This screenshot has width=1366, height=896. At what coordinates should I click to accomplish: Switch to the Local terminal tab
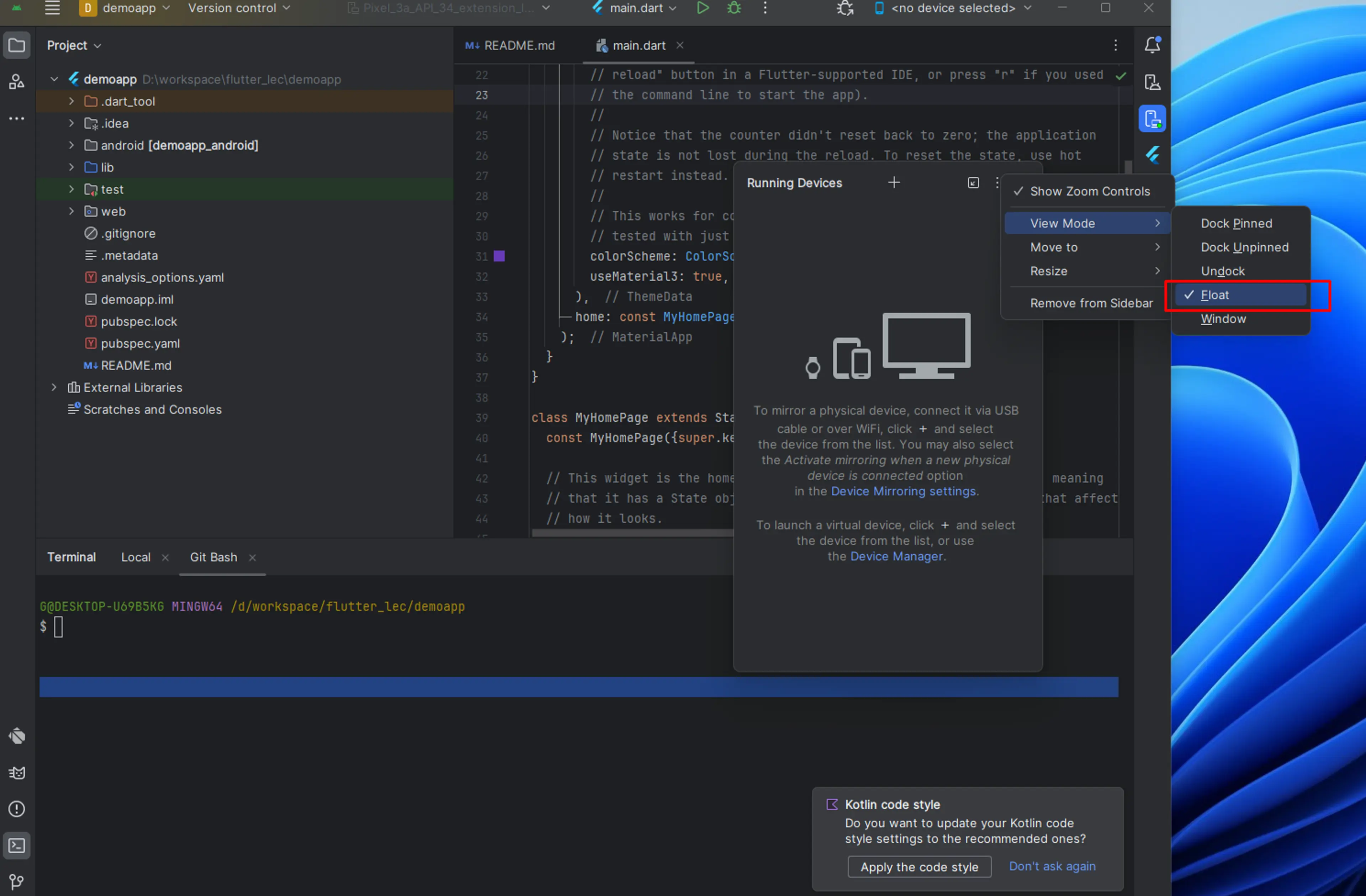[x=136, y=558]
